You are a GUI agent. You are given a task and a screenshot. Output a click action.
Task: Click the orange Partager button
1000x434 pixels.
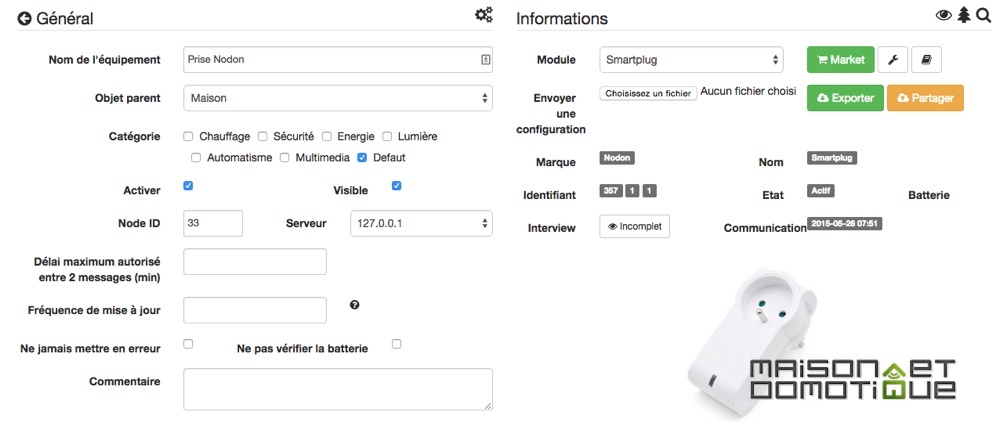tap(925, 98)
